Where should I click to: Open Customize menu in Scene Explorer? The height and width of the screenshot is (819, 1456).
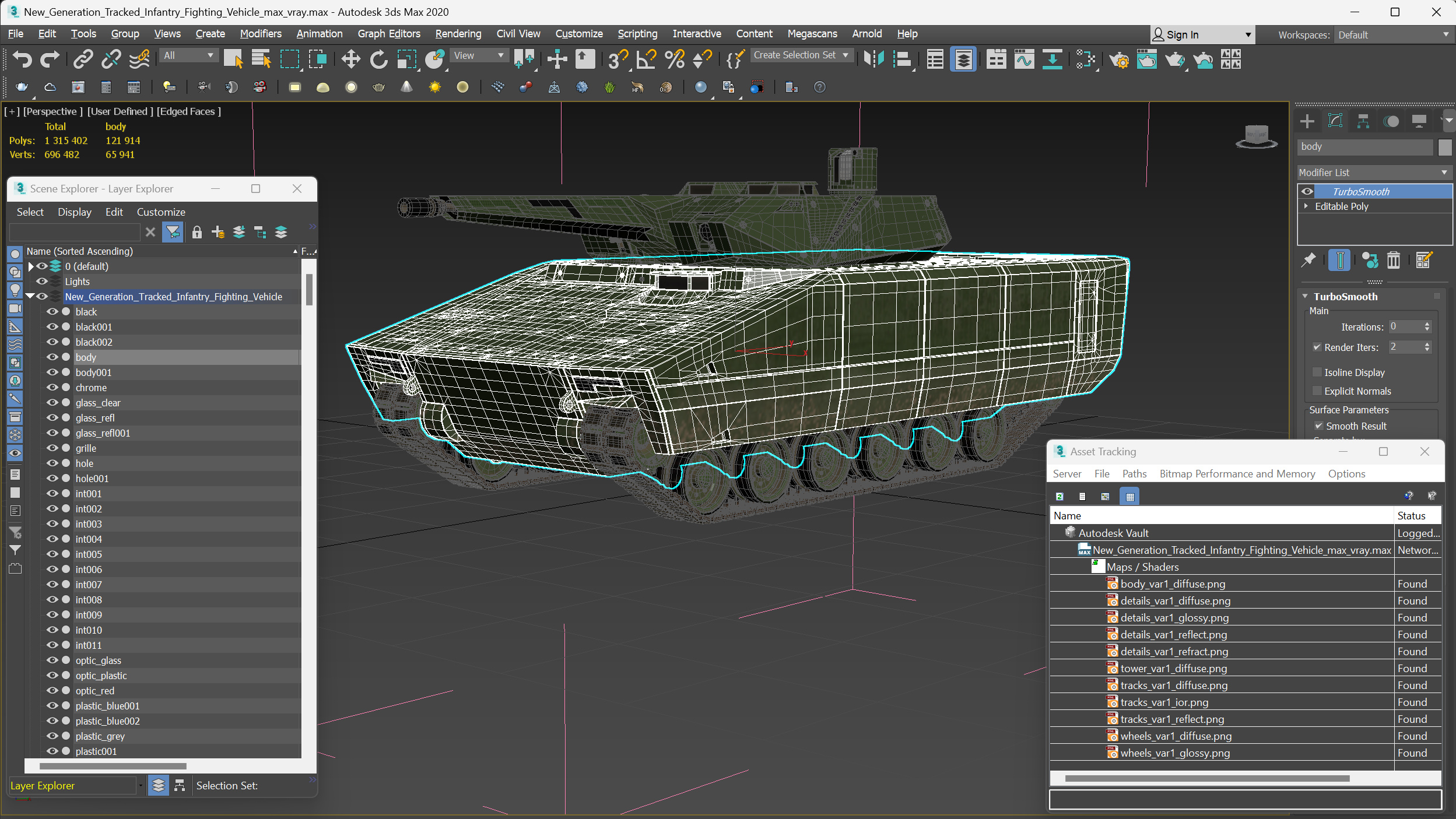tap(161, 212)
